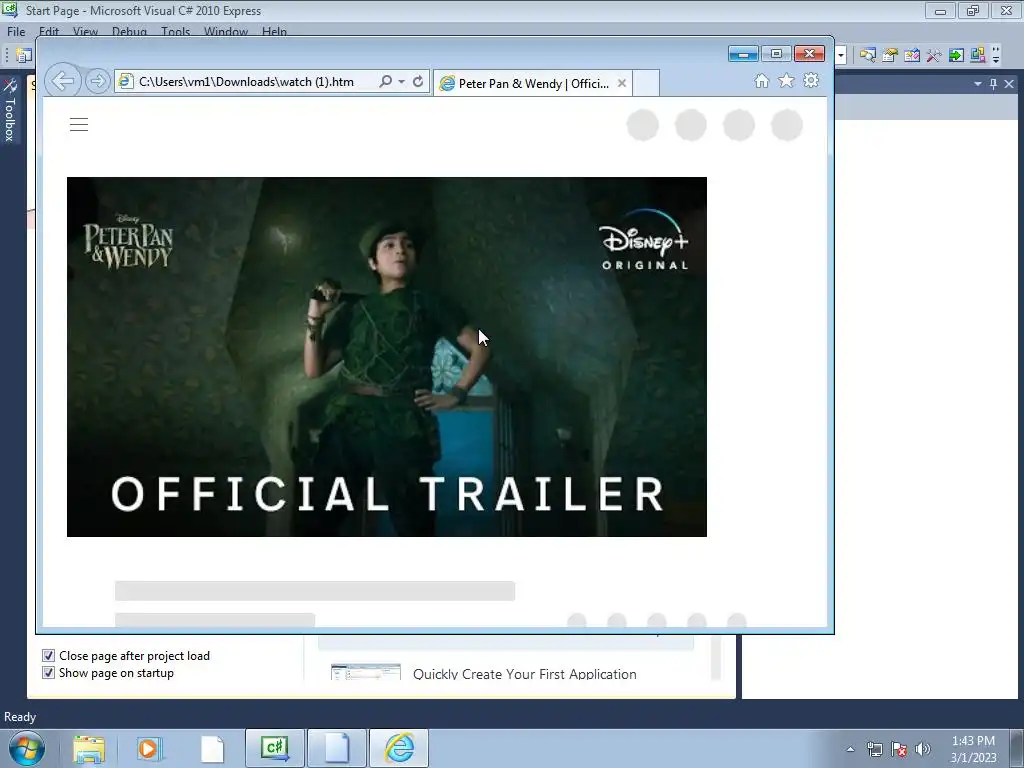
Task: Open the favorites star in Internet Explorer
Action: pos(786,81)
